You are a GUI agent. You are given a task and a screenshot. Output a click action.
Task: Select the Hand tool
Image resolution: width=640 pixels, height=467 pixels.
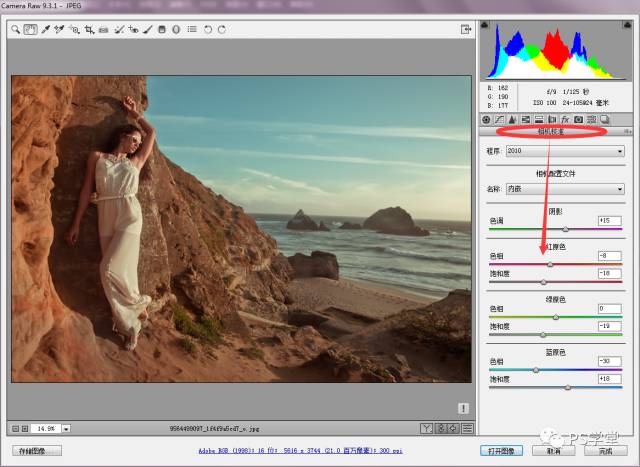[30, 31]
